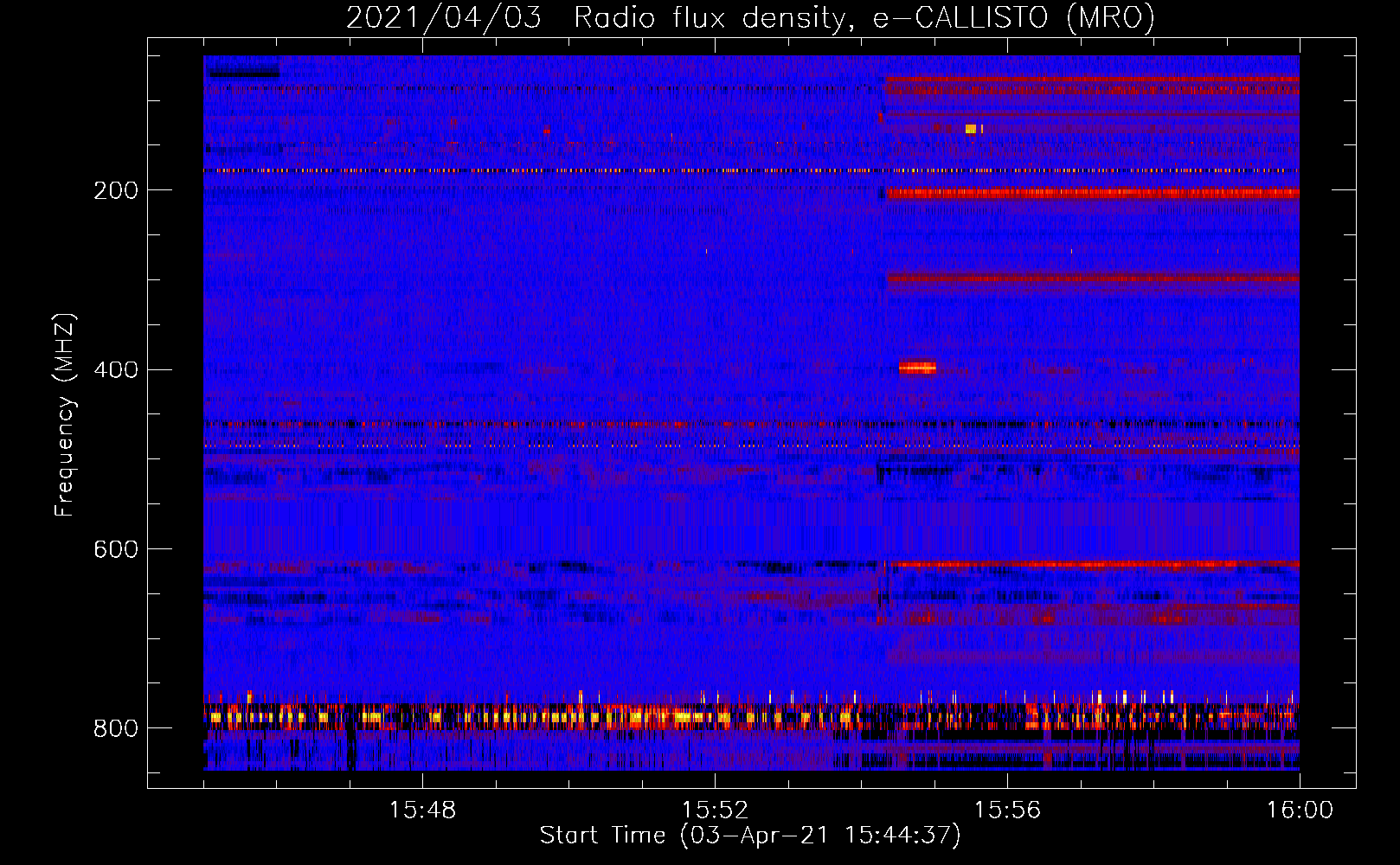Click the '15:48' time tick label
The width and height of the screenshot is (1400, 865).
(422, 811)
